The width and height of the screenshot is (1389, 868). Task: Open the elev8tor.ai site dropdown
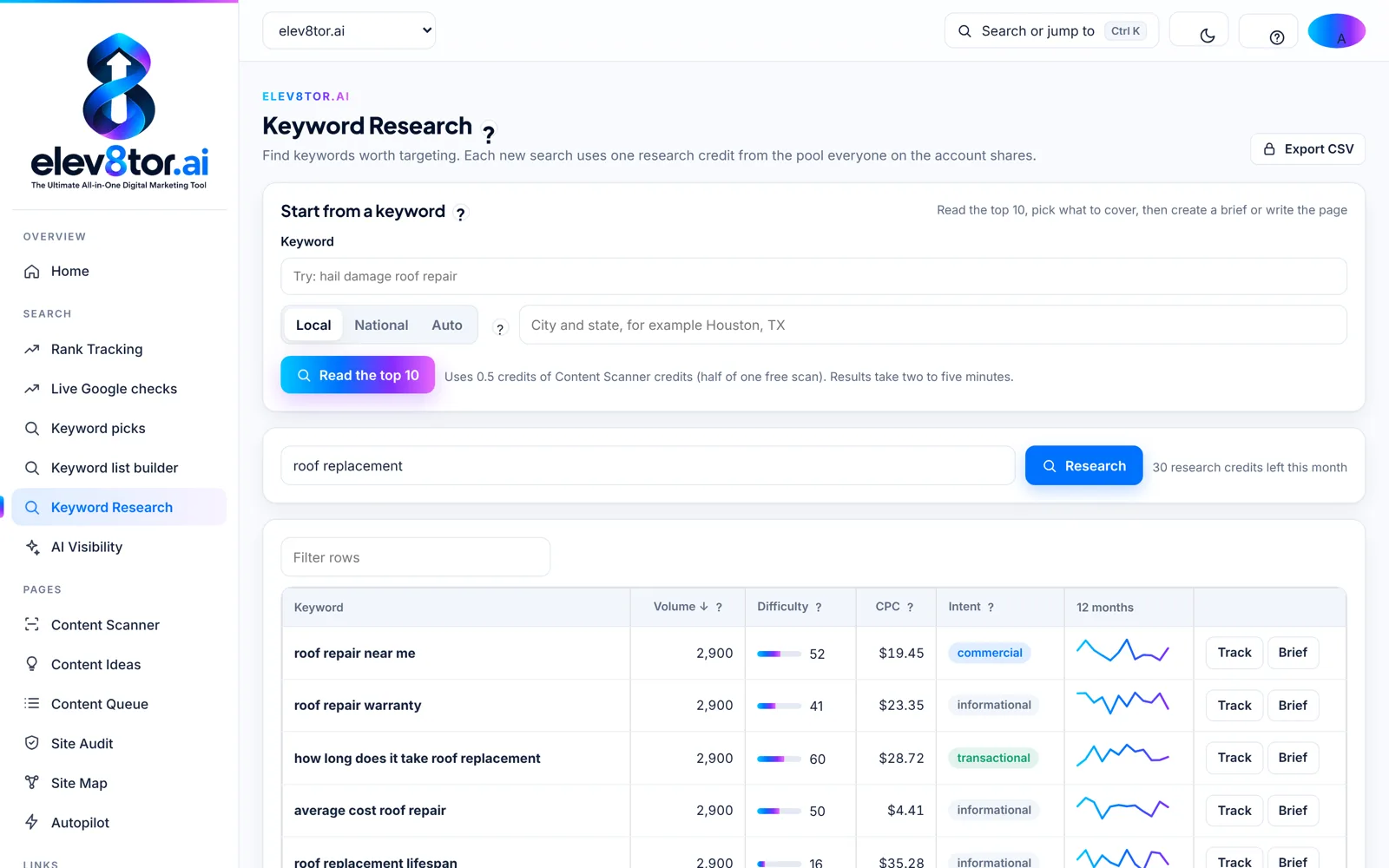coord(349,30)
